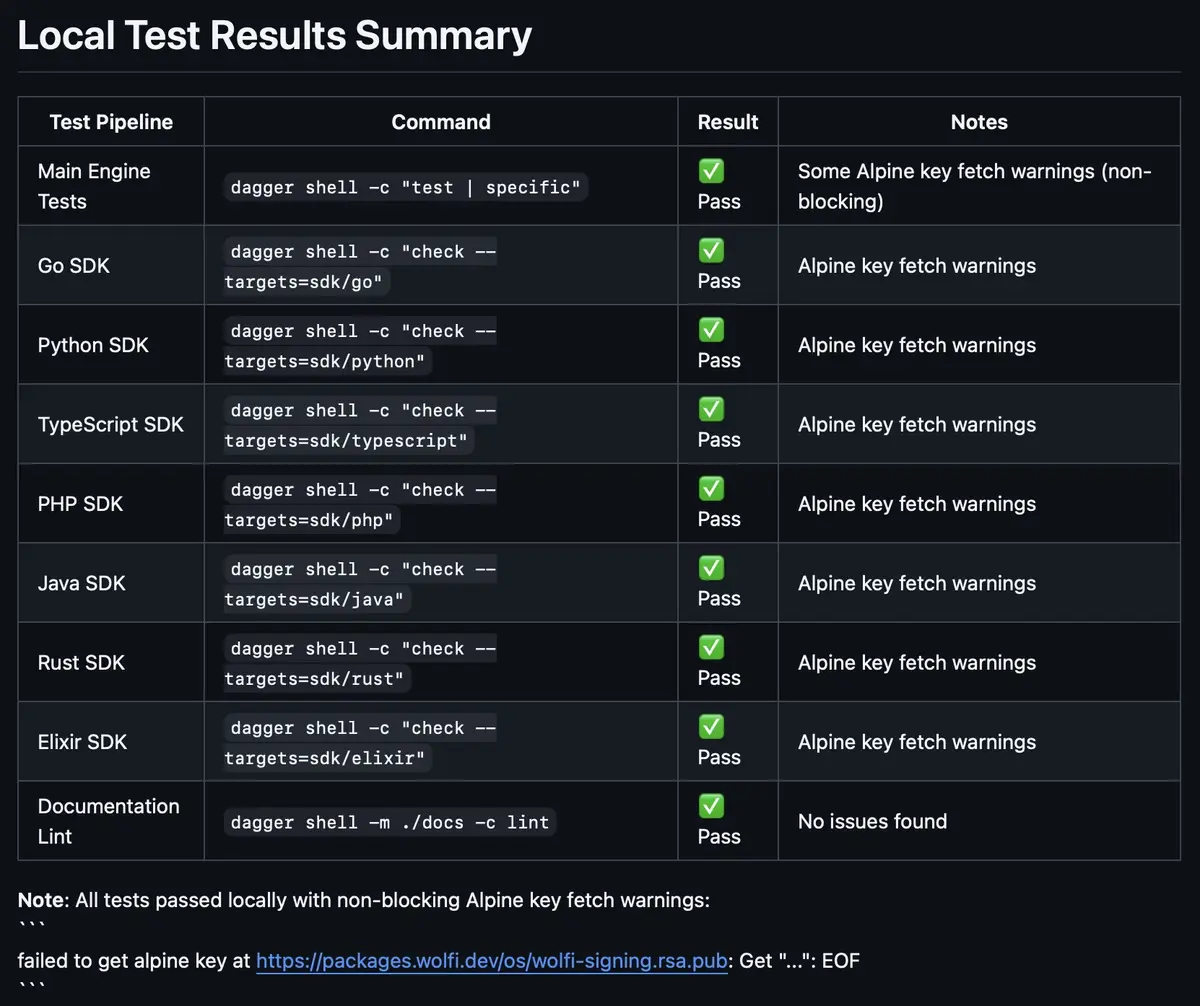
Task: Click the "Test Pipeline" column header
Action: click(111, 122)
